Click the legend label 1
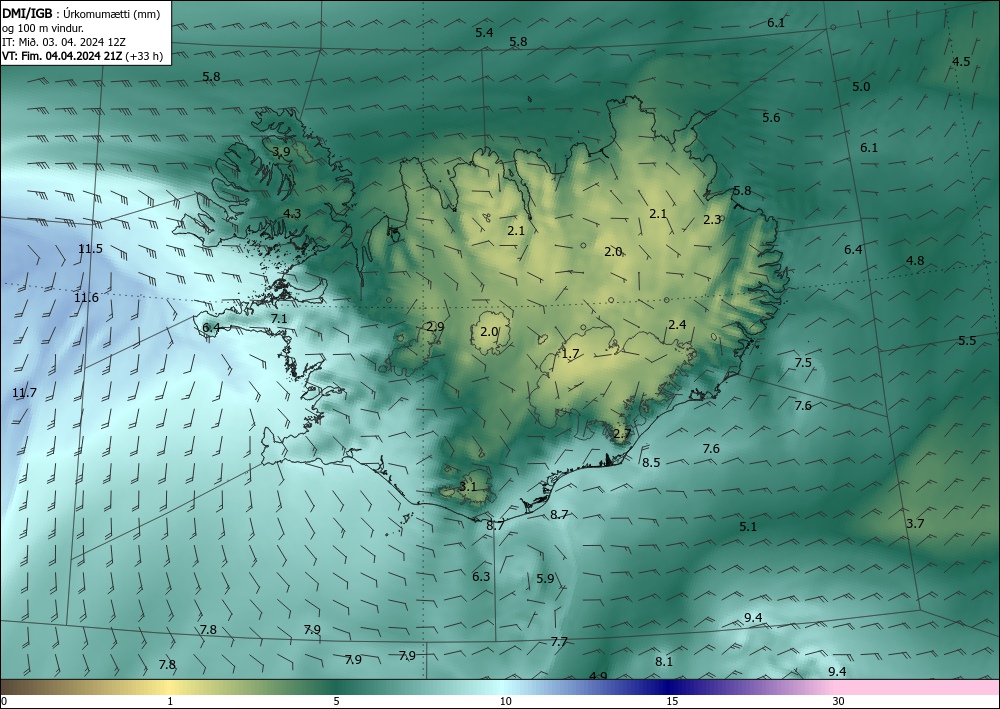 tap(170, 701)
